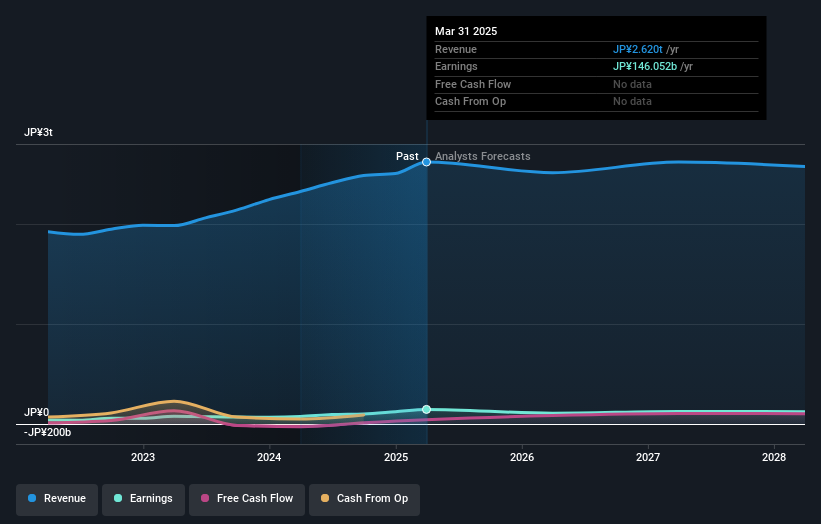
Task: Click the 2023 x-axis label
Action: pyautogui.click(x=143, y=458)
